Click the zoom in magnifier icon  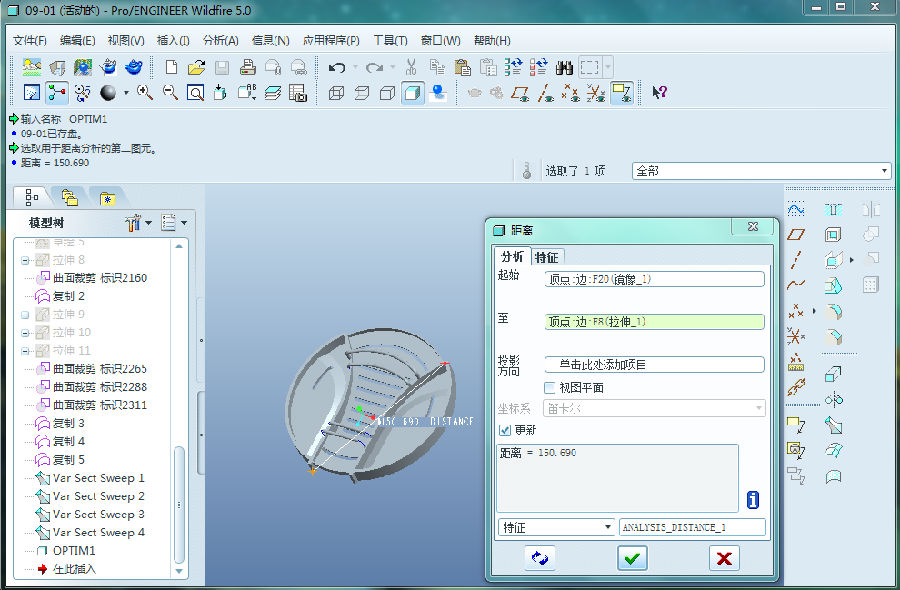145,93
